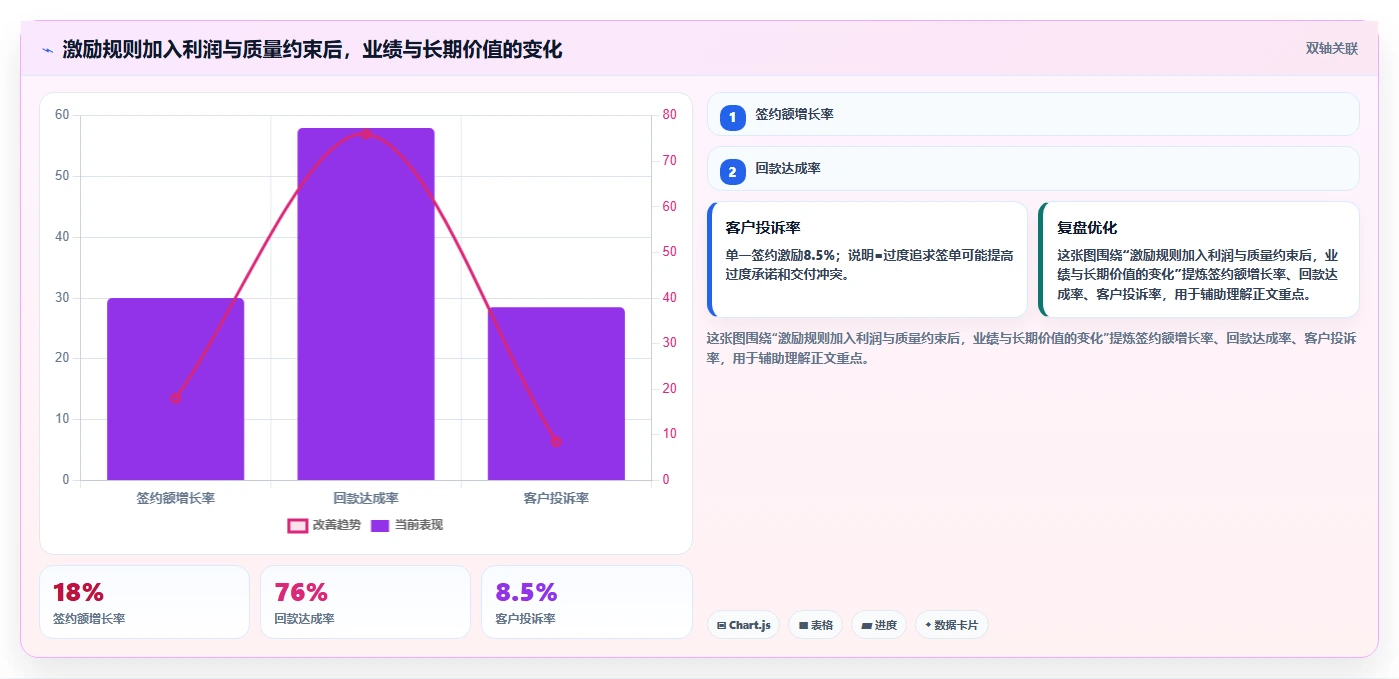1399x679 pixels.
Task: Click the purple bar for 客户投诉率
Action: point(556,394)
